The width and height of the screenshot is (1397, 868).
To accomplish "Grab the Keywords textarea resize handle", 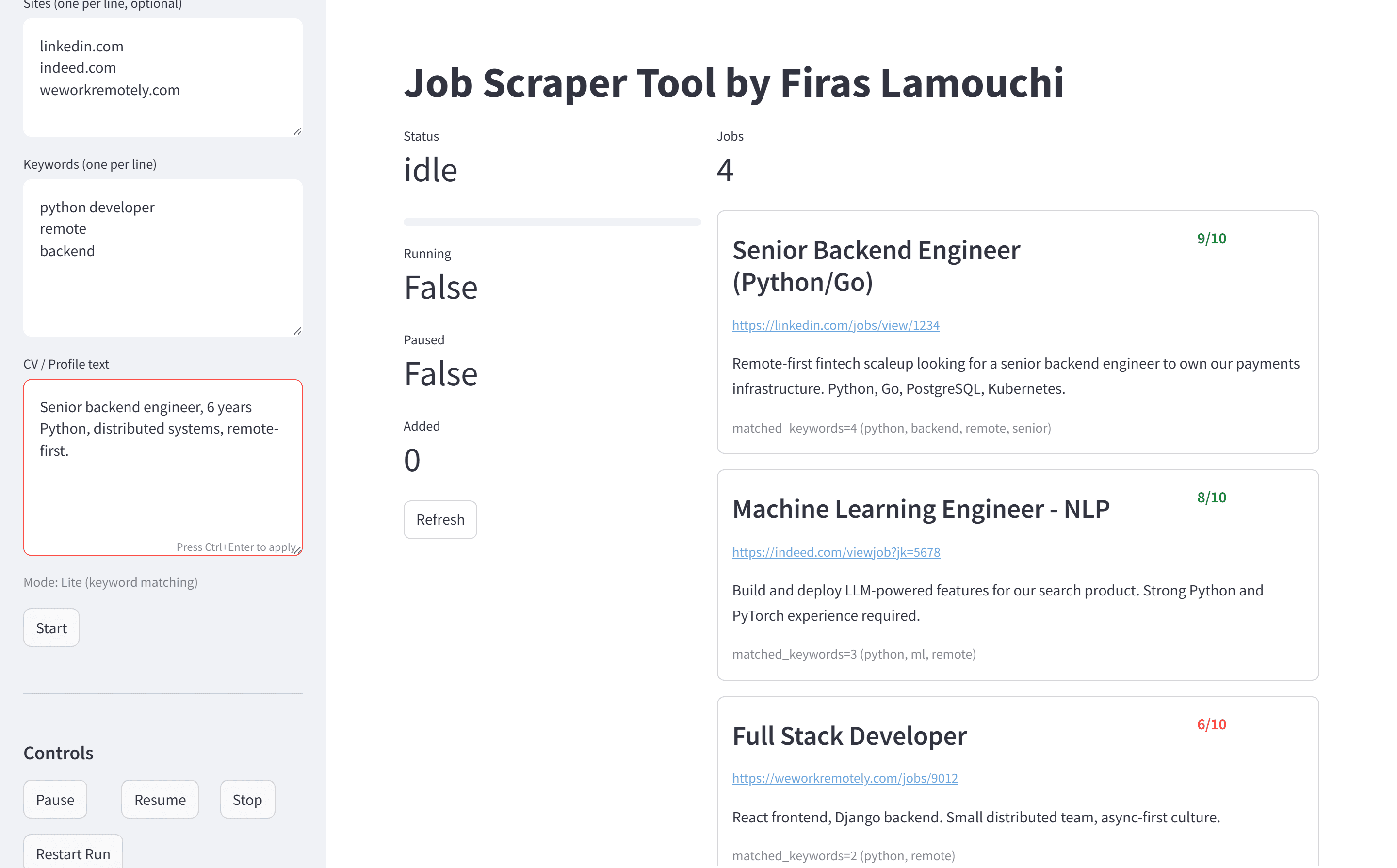I will point(297,331).
